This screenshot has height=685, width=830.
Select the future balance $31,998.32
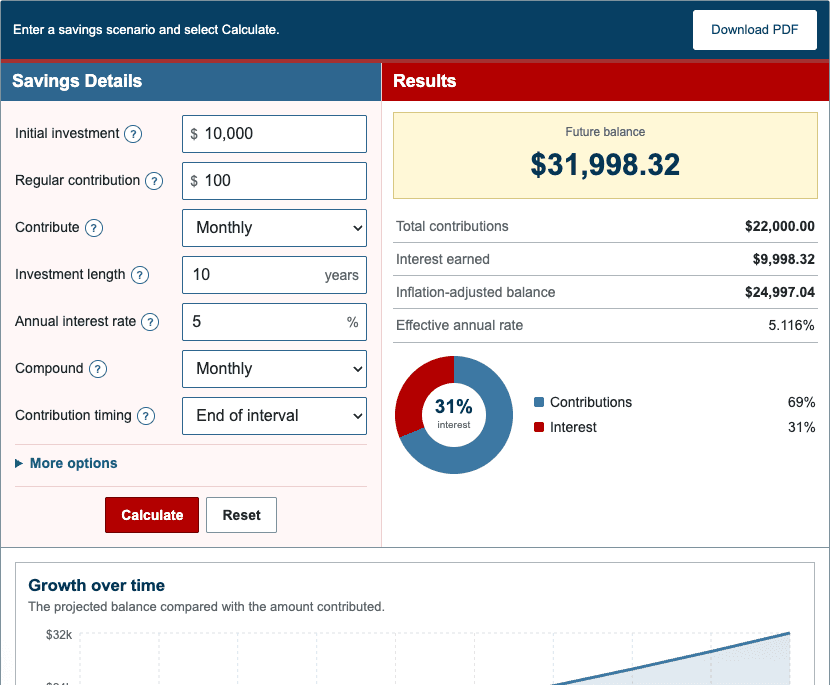[605, 165]
